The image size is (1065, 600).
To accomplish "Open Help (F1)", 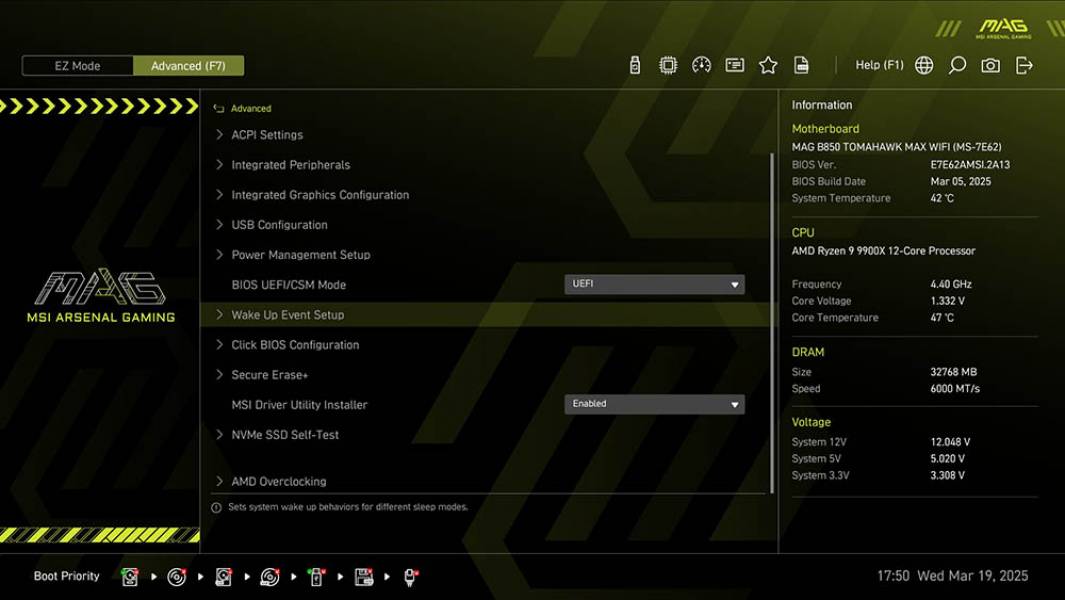I will (x=879, y=65).
